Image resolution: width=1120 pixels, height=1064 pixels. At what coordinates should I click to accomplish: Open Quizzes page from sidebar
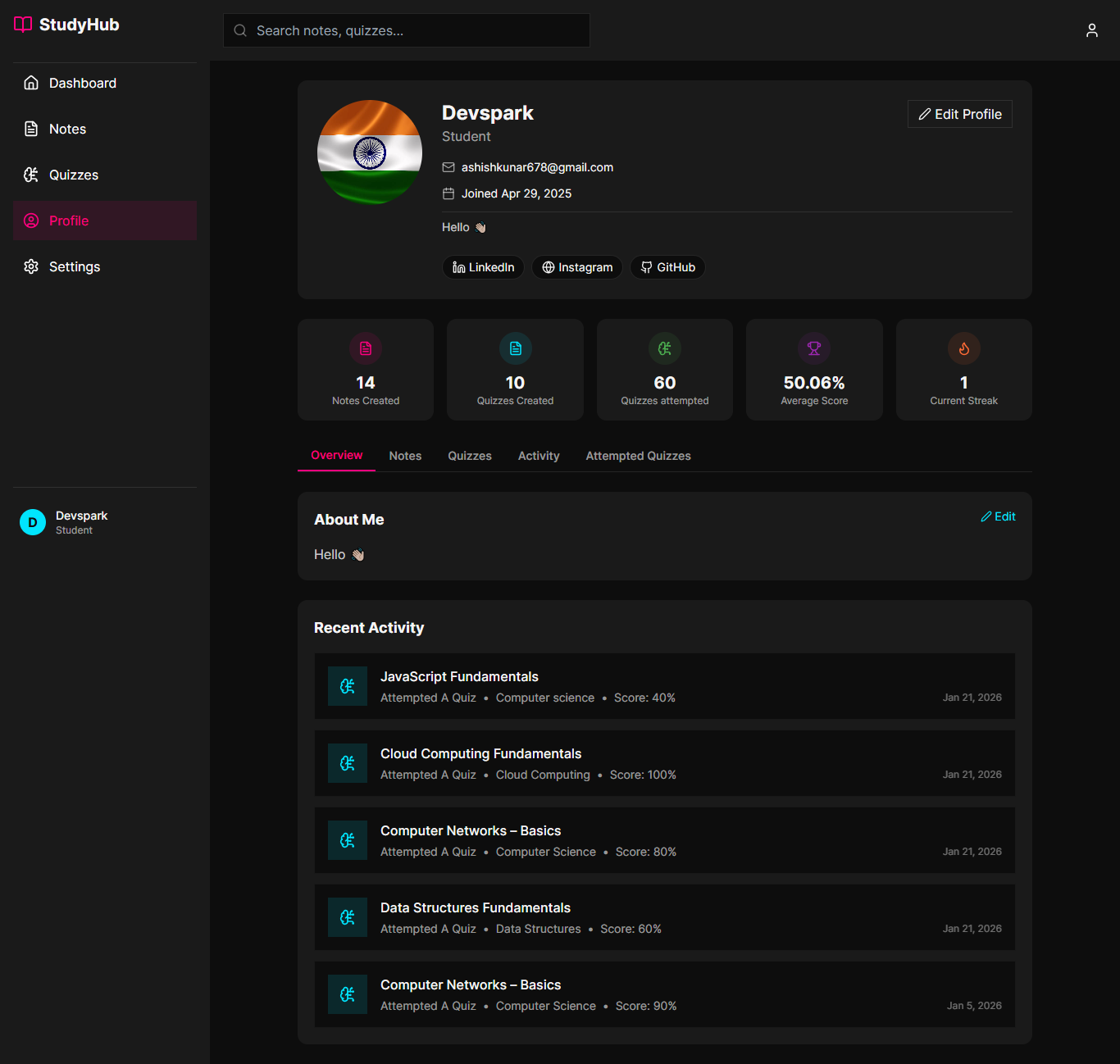tap(73, 175)
